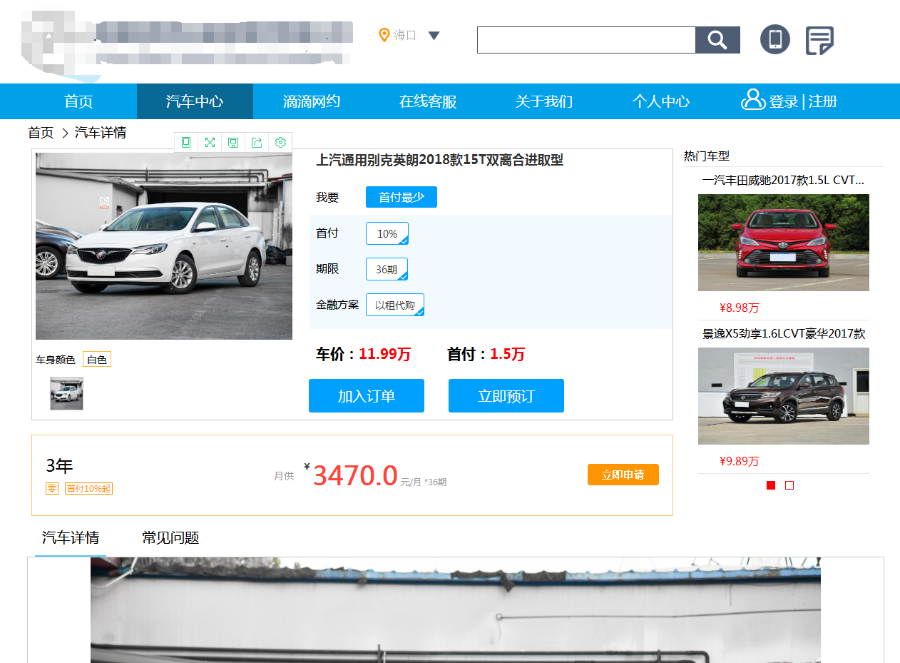Select the second hollow carousel indicator
This screenshot has height=663, width=900.
coord(789,486)
